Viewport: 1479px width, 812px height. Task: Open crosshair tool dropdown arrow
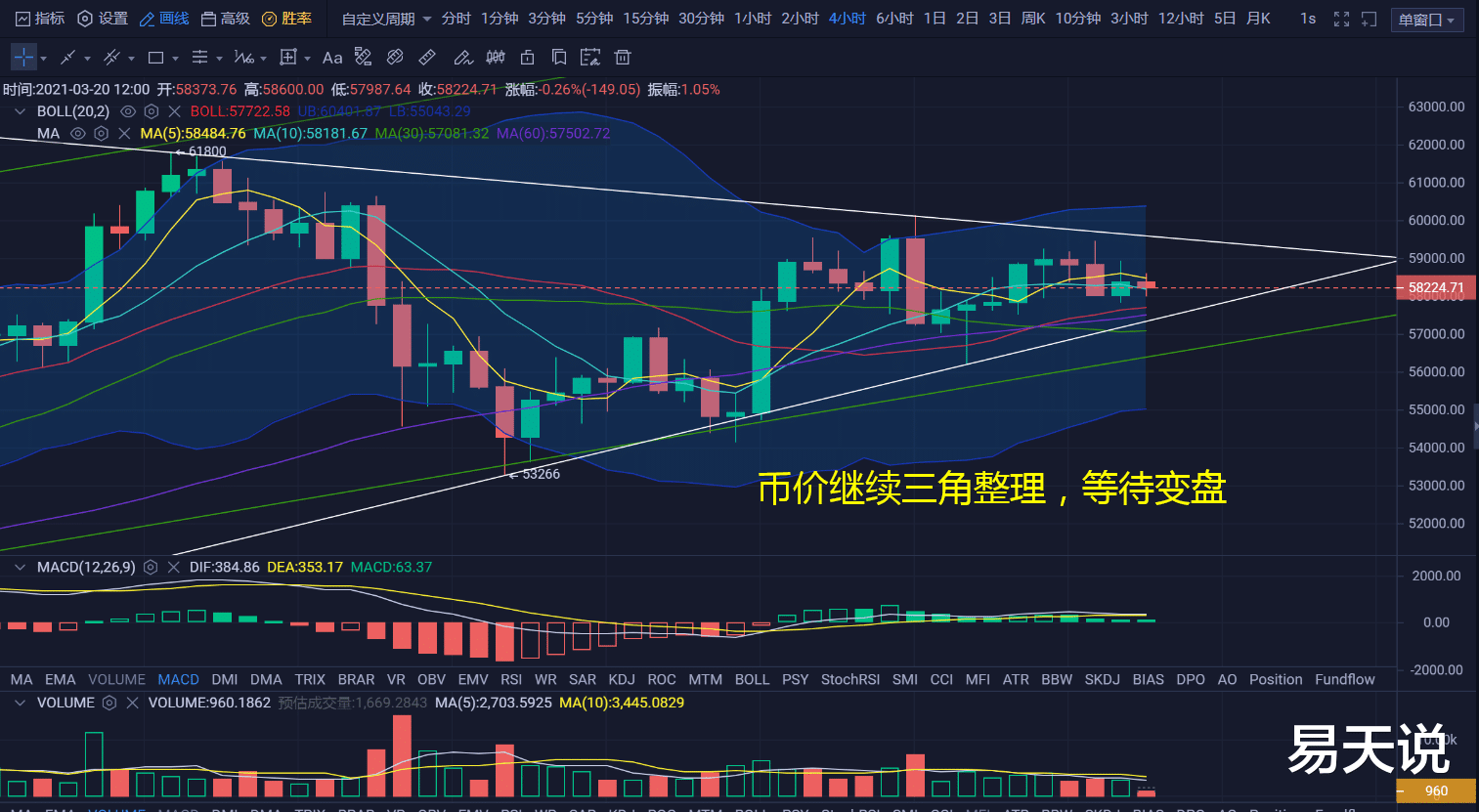click(43, 59)
